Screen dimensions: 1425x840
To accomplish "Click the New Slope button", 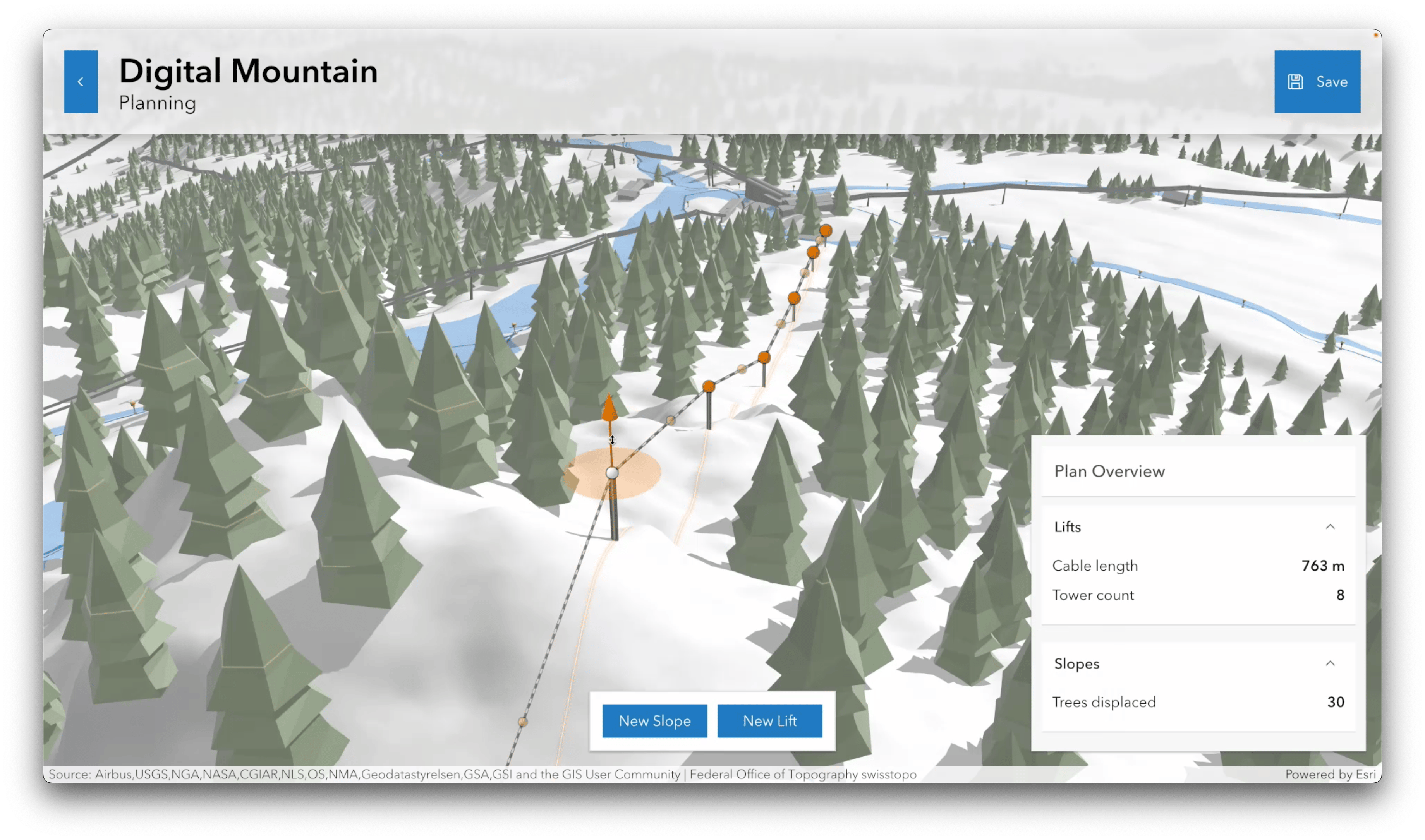I will [654, 720].
